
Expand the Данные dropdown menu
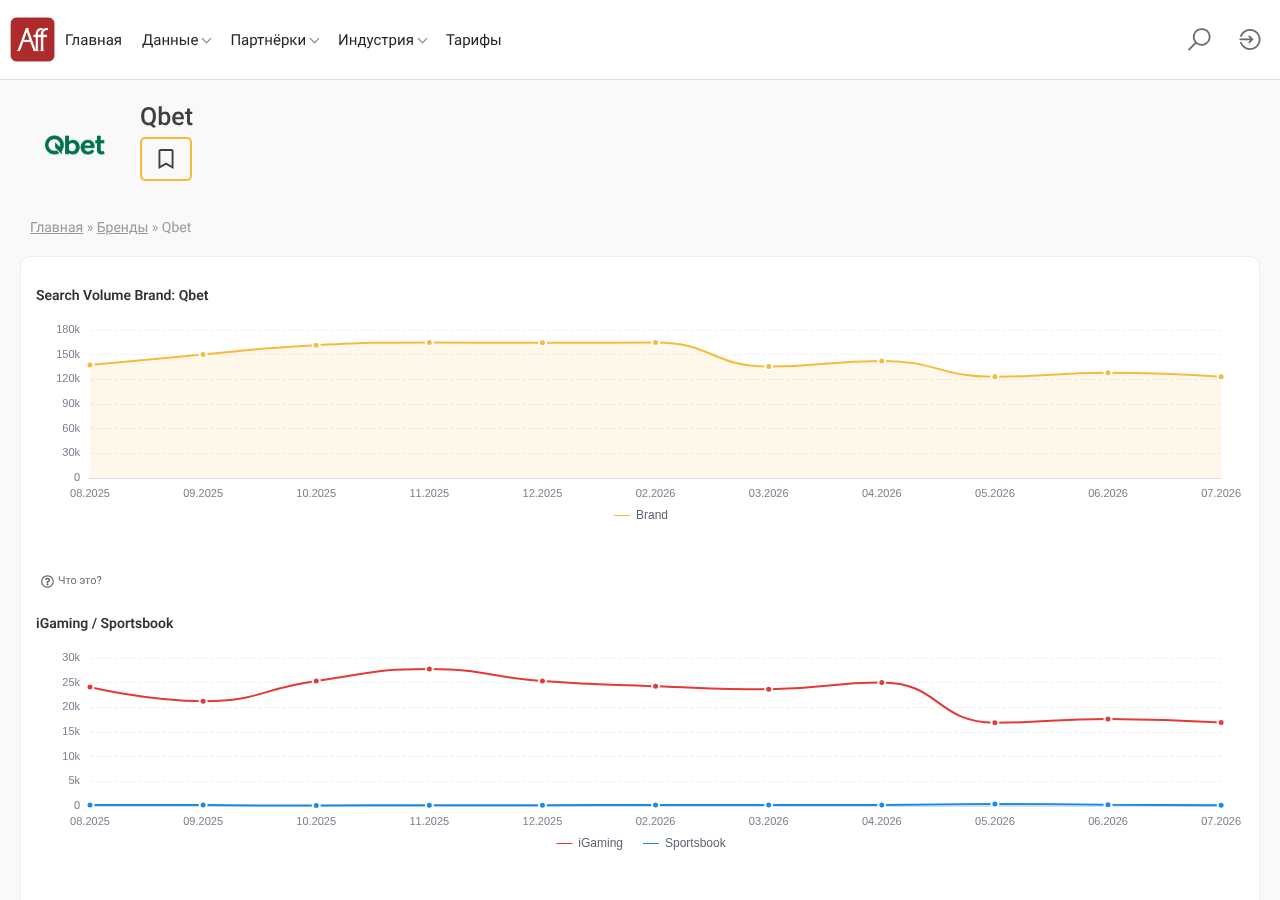(x=176, y=40)
